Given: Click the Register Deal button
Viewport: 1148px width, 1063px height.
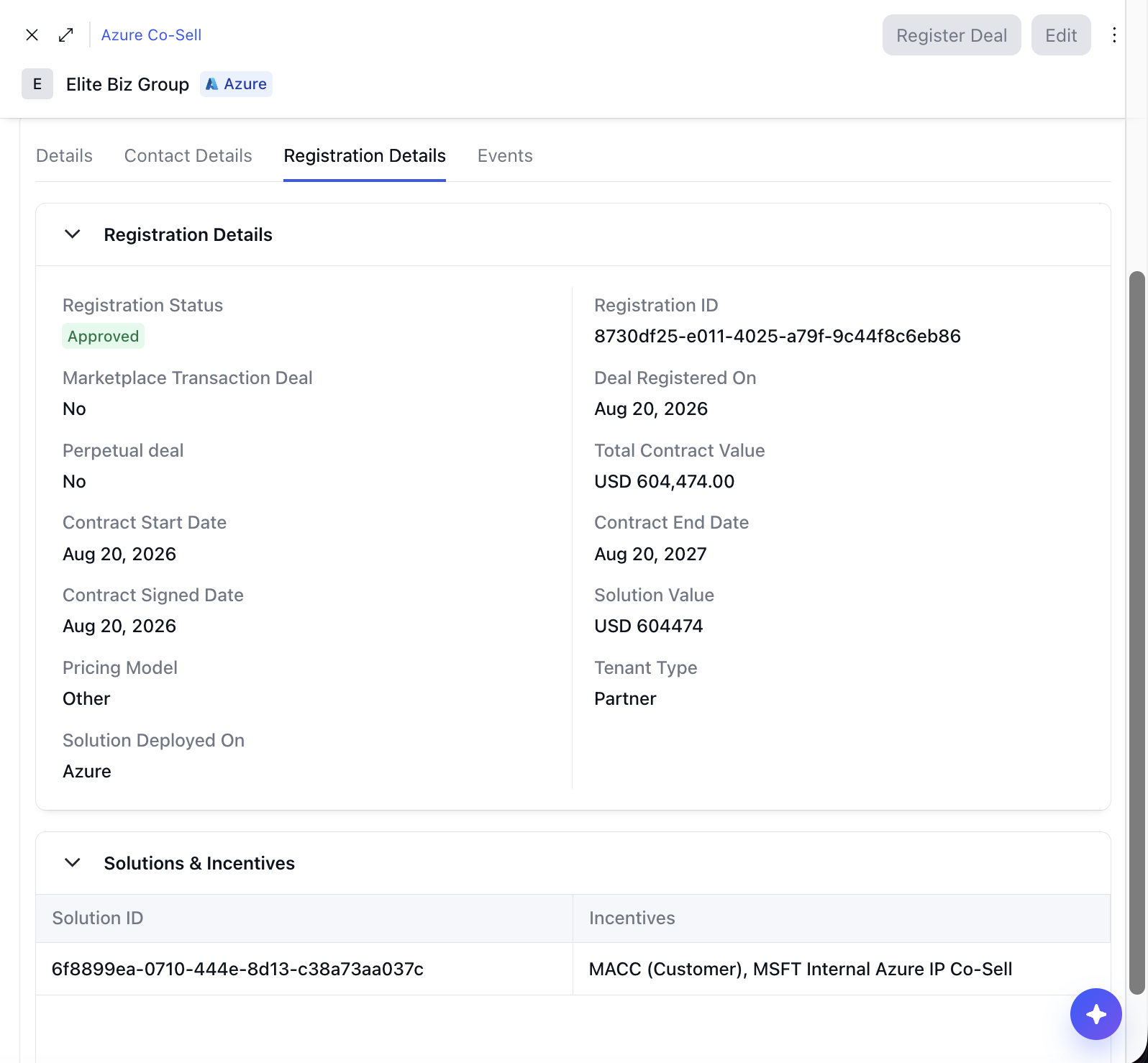Looking at the screenshot, I should tap(952, 35).
